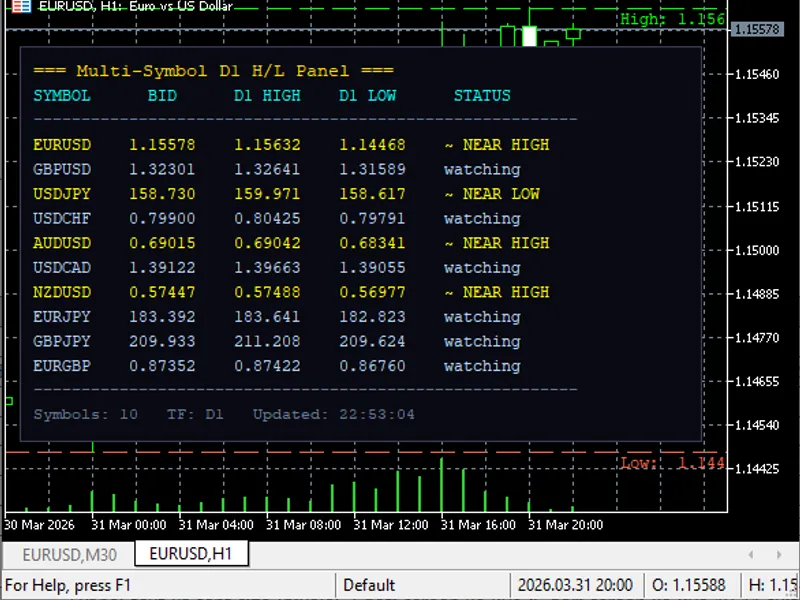Click the 'Updated: 22:53:04' timestamp
The image size is (800, 600).
[334, 414]
